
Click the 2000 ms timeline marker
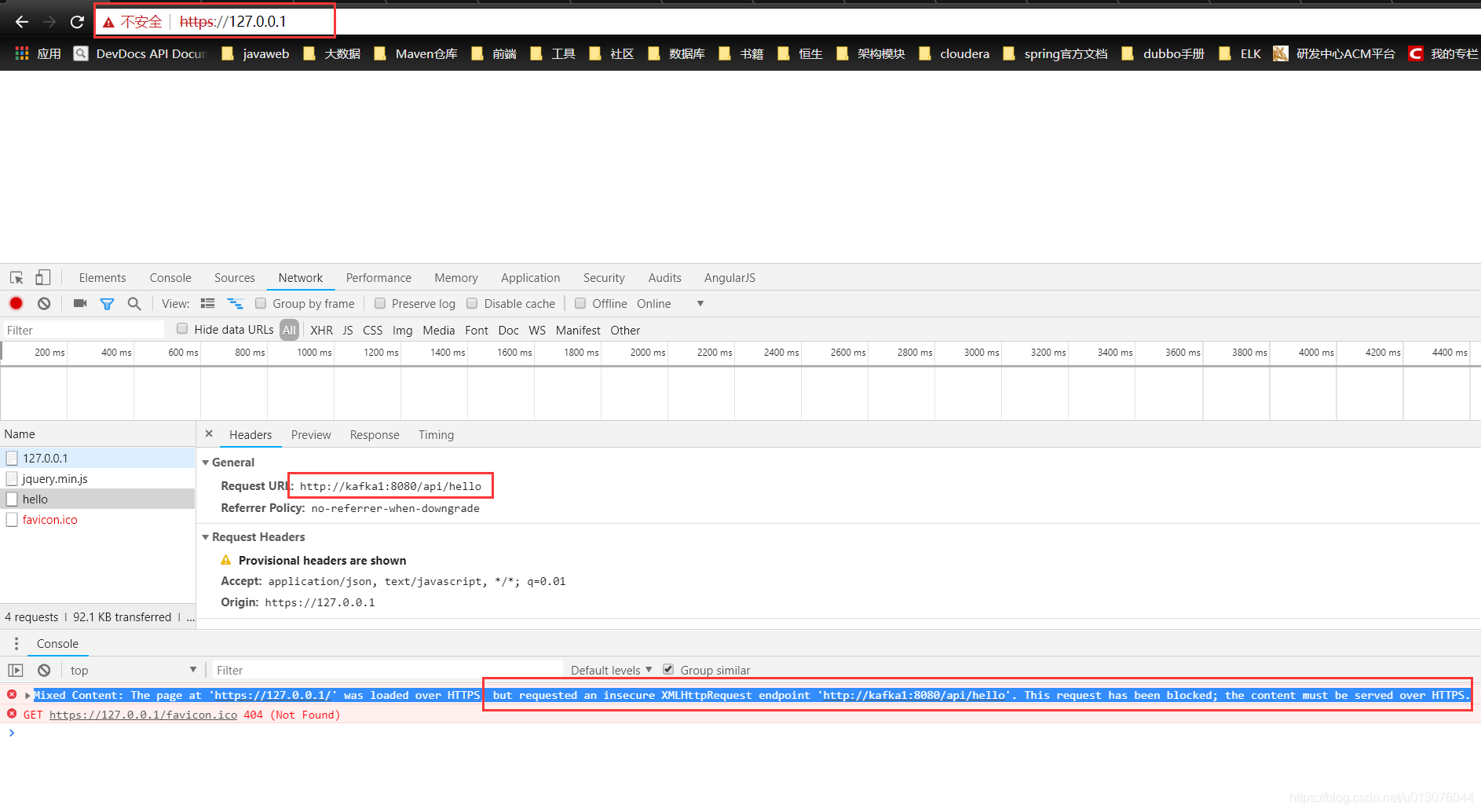coord(647,353)
